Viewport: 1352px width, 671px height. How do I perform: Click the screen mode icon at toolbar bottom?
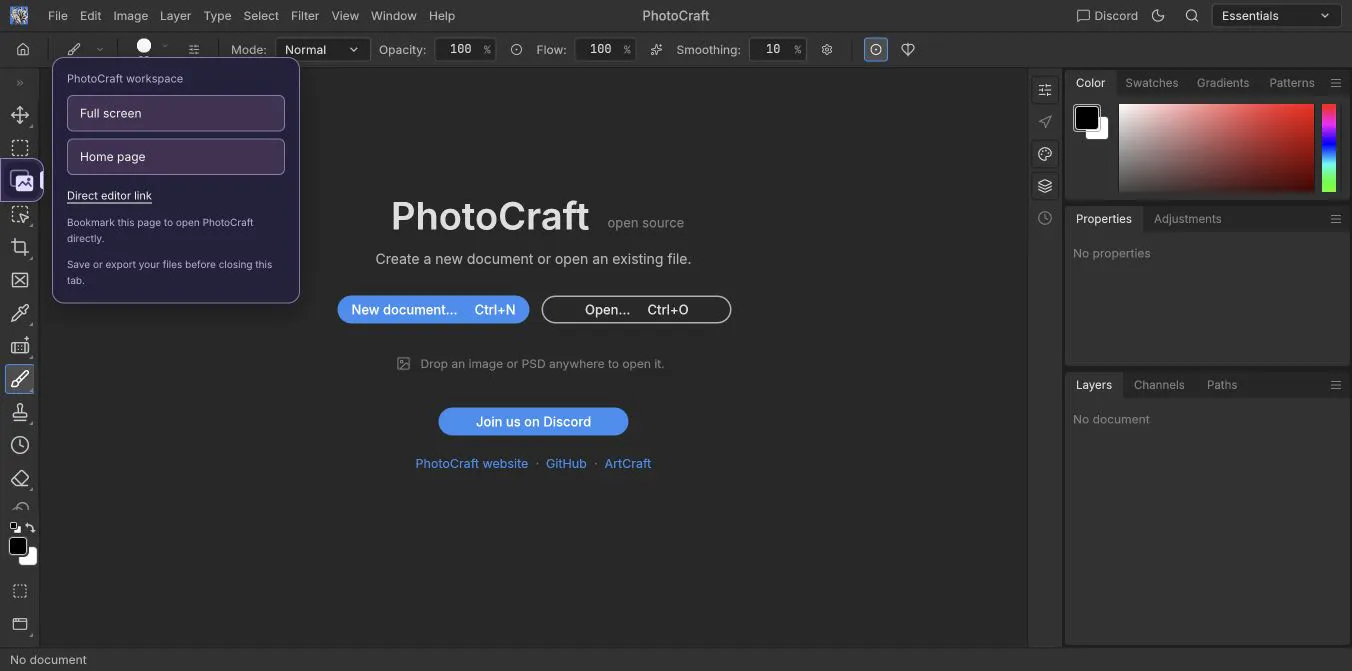[x=19, y=624]
